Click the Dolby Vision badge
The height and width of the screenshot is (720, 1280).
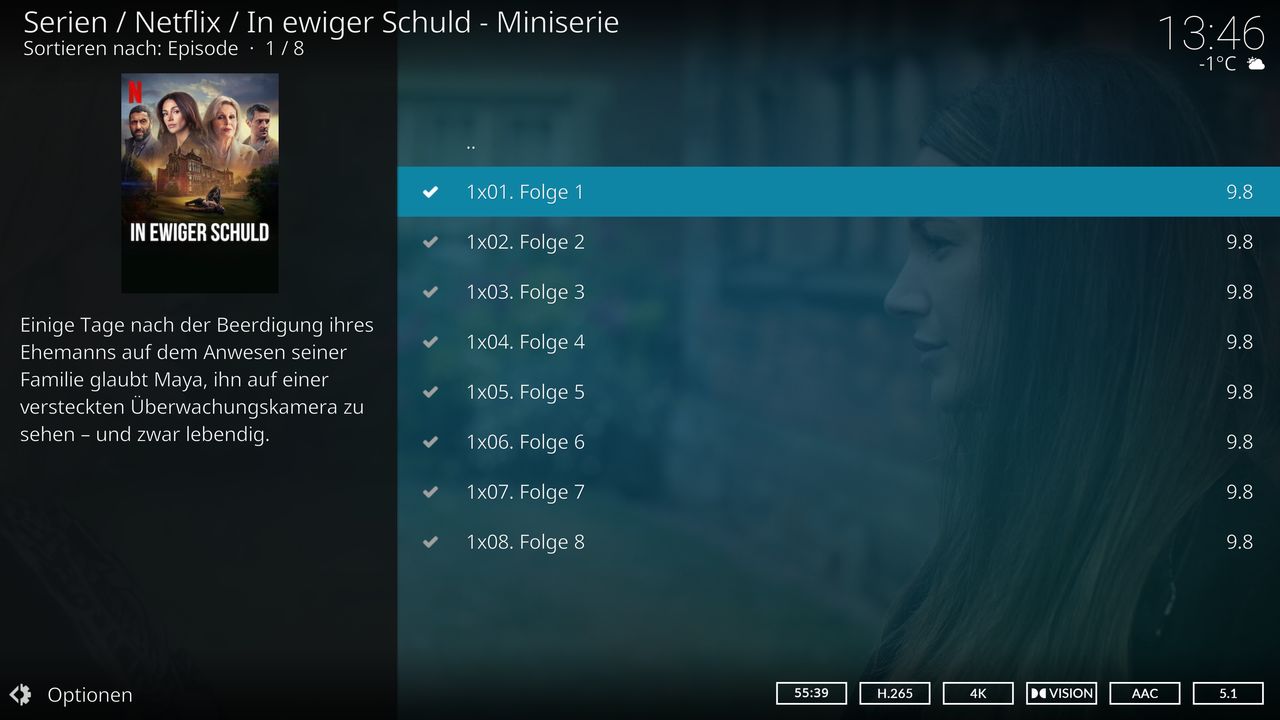pyautogui.click(x=1061, y=693)
